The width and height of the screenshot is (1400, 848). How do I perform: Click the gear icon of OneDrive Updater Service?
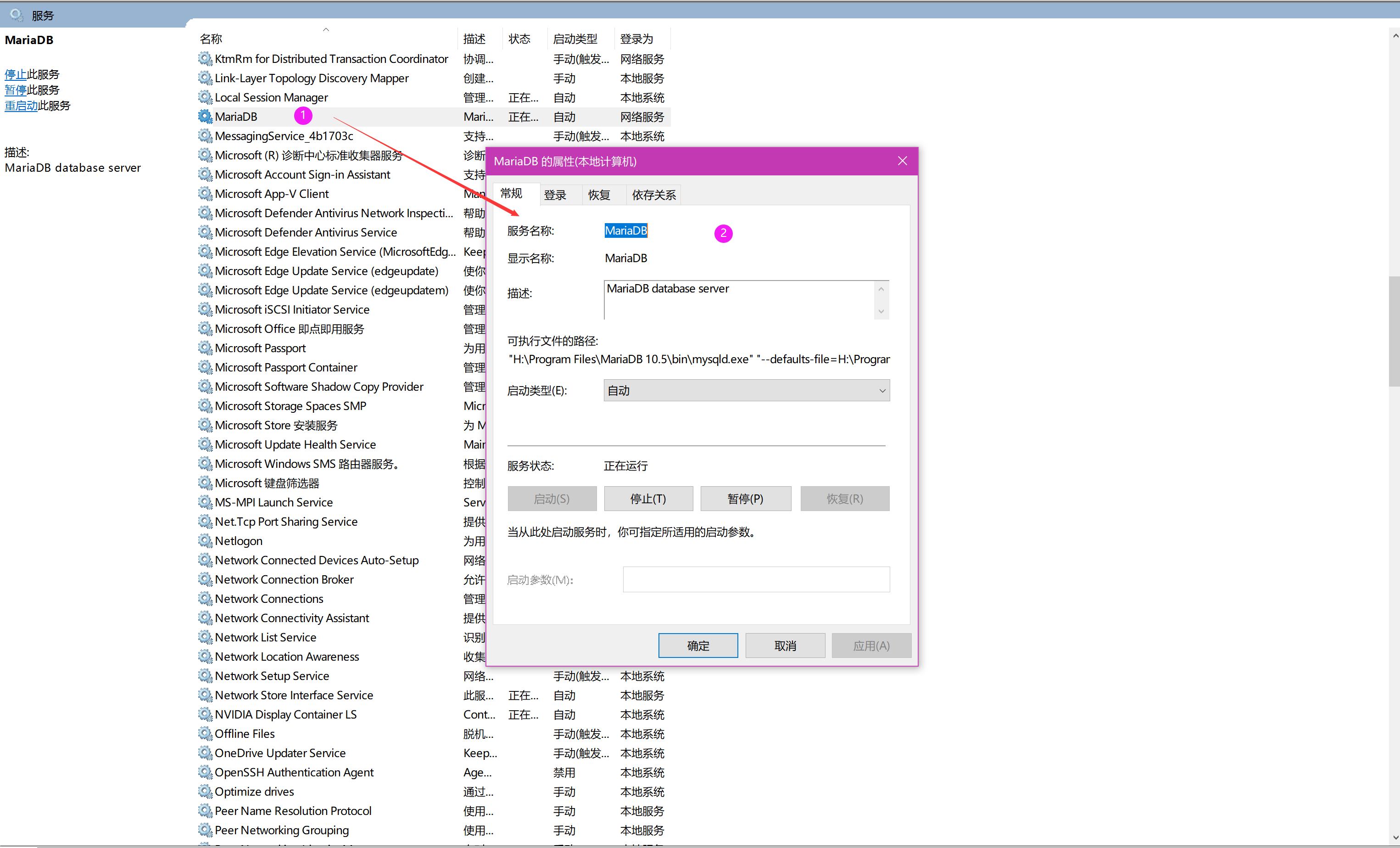(205, 753)
